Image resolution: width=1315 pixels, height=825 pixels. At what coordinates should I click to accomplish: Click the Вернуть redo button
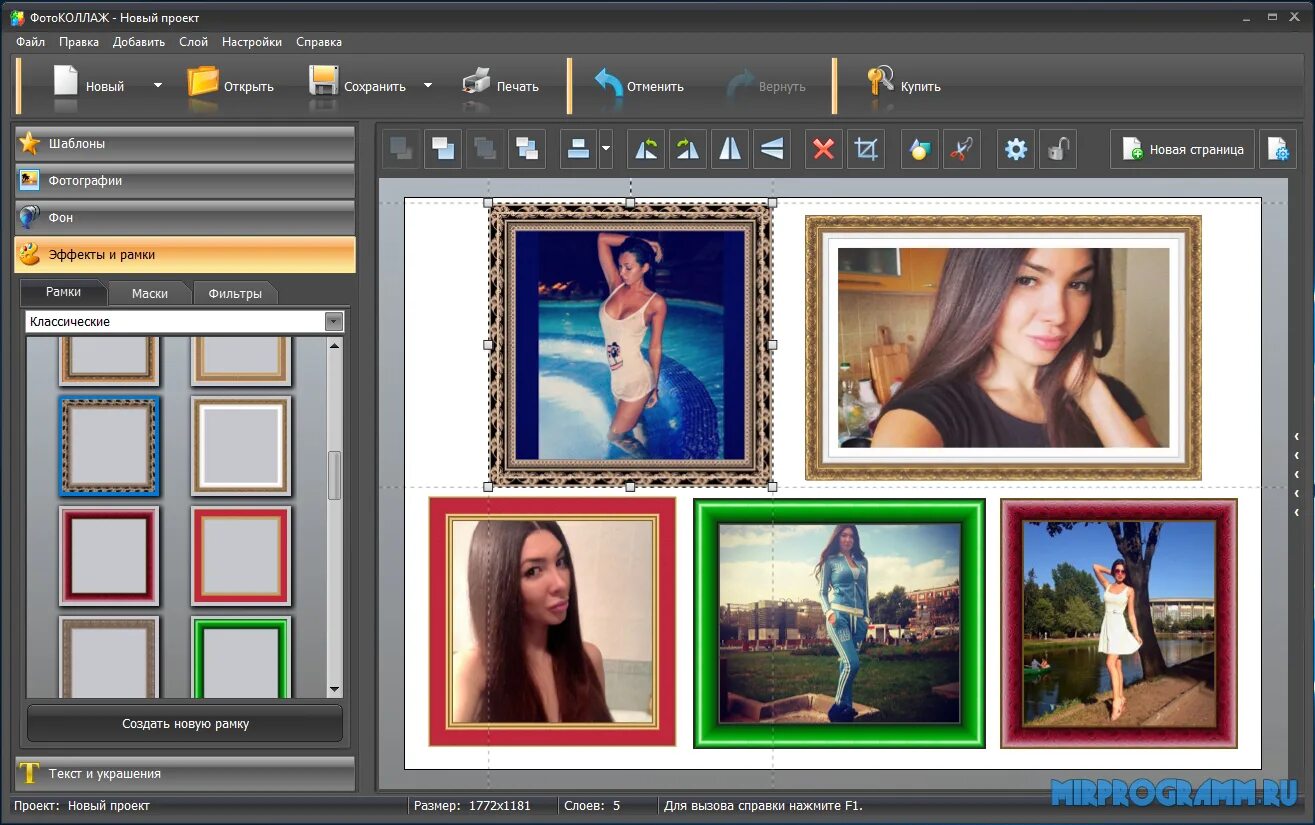pyautogui.click(x=766, y=86)
